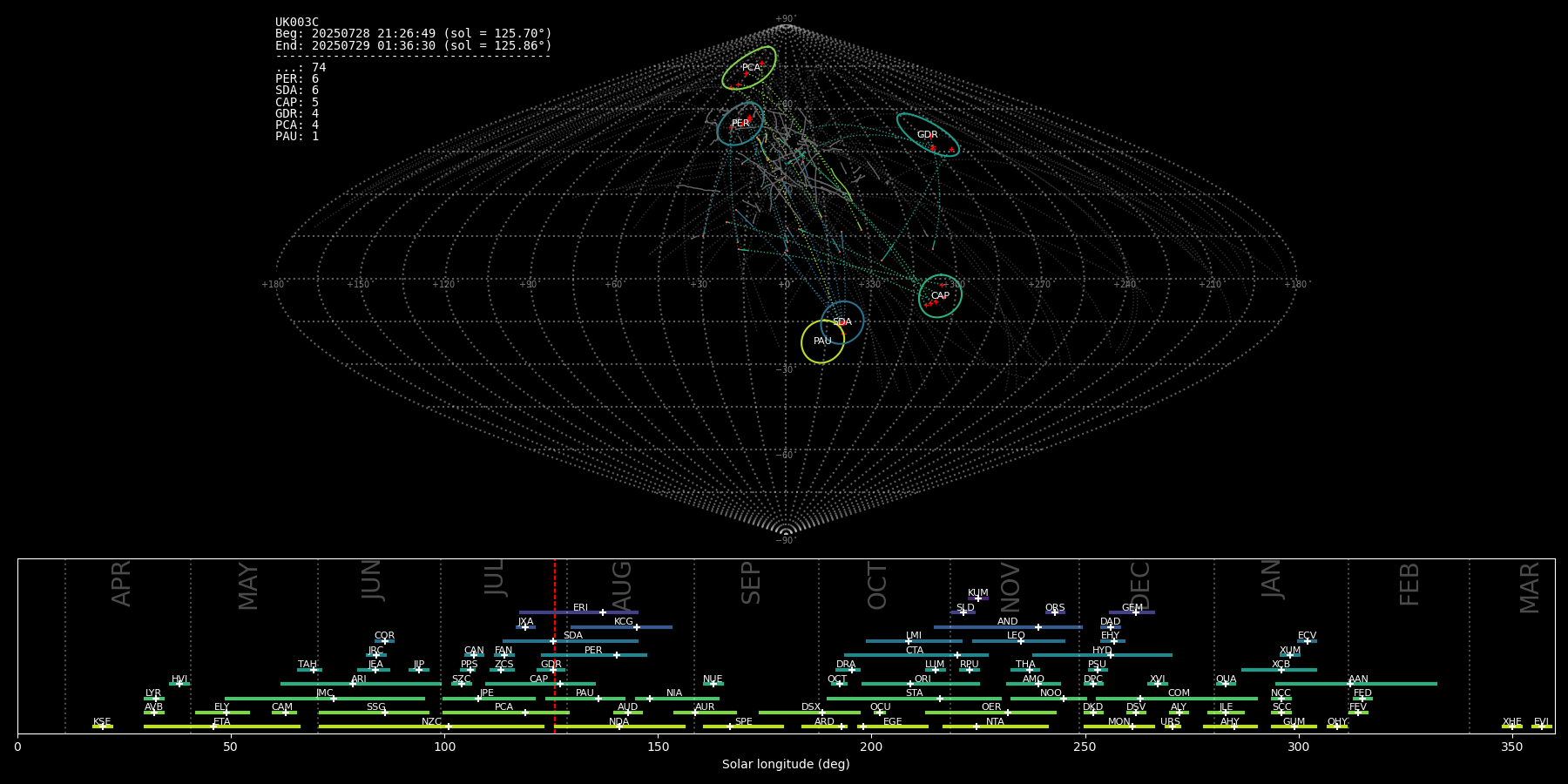Select the NTA shower bar in the timeline

(996, 727)
